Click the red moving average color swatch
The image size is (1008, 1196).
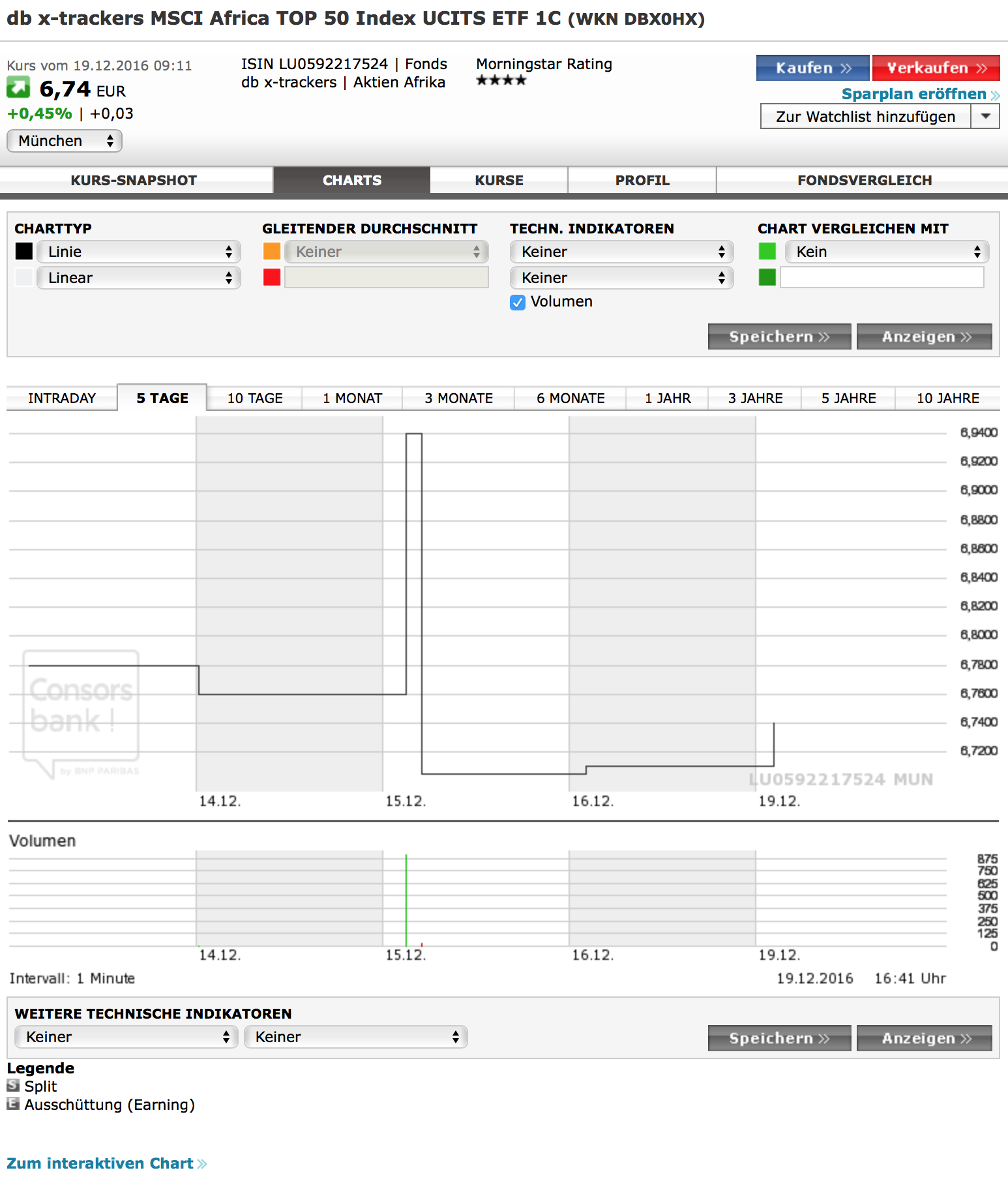[272, 277]
